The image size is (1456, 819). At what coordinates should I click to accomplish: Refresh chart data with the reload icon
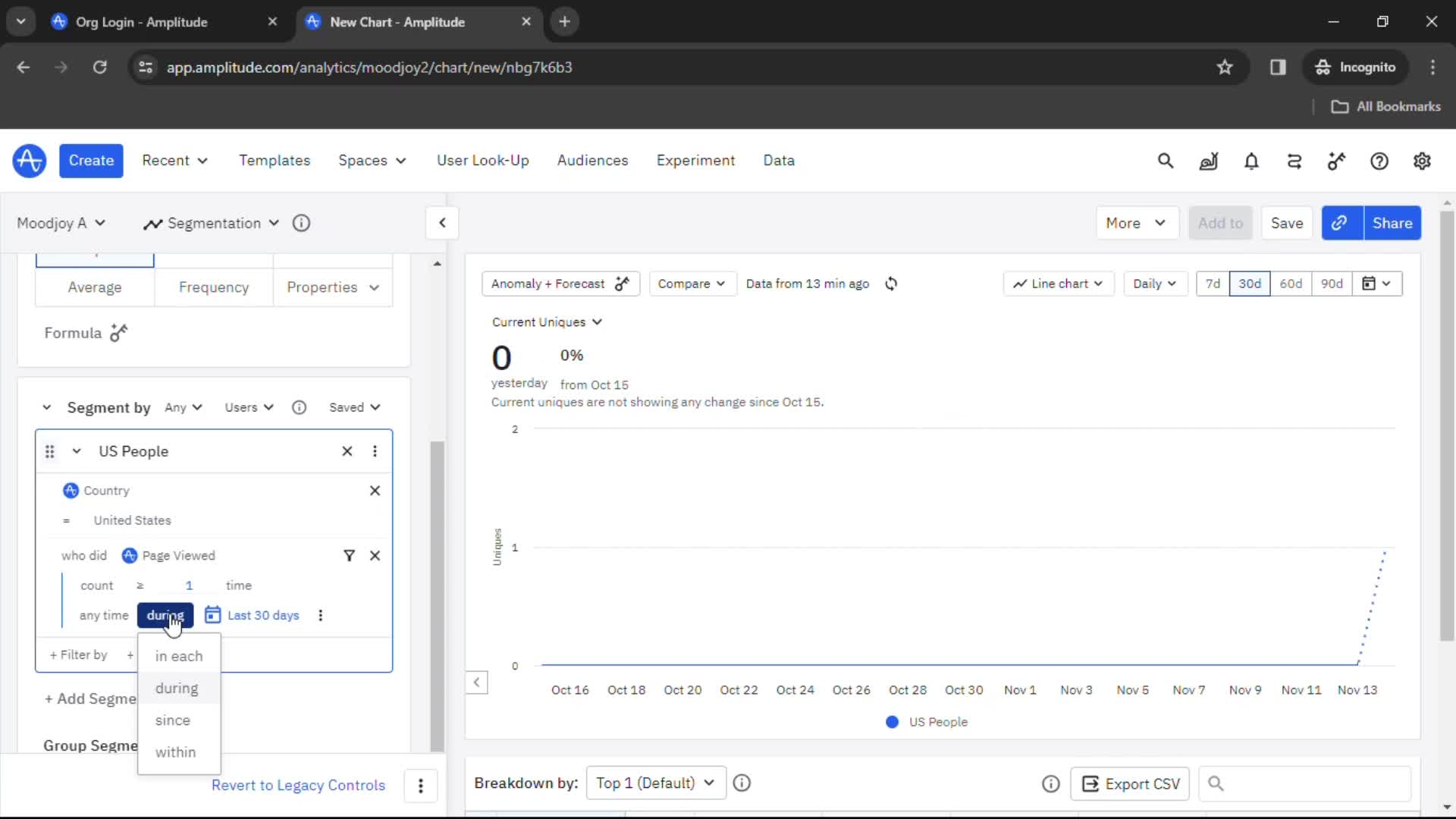click(891, 284)
